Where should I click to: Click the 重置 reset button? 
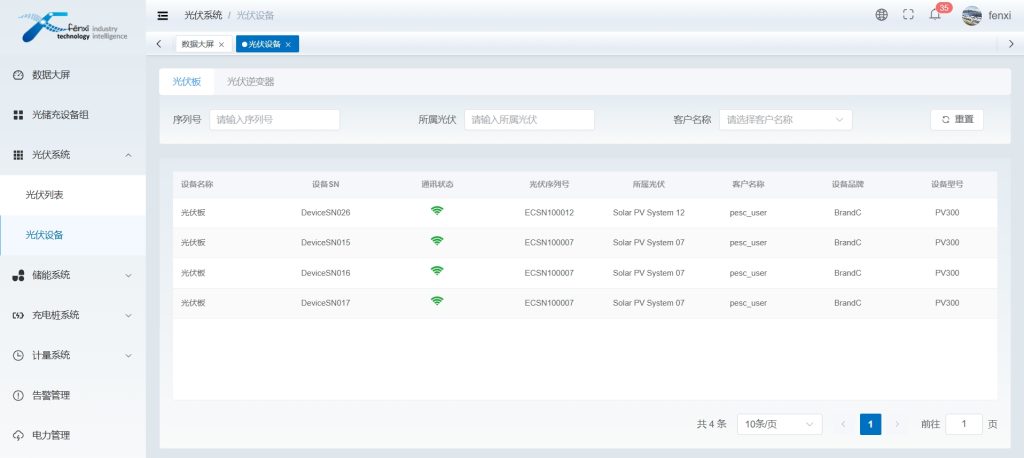tap(956, 120)
